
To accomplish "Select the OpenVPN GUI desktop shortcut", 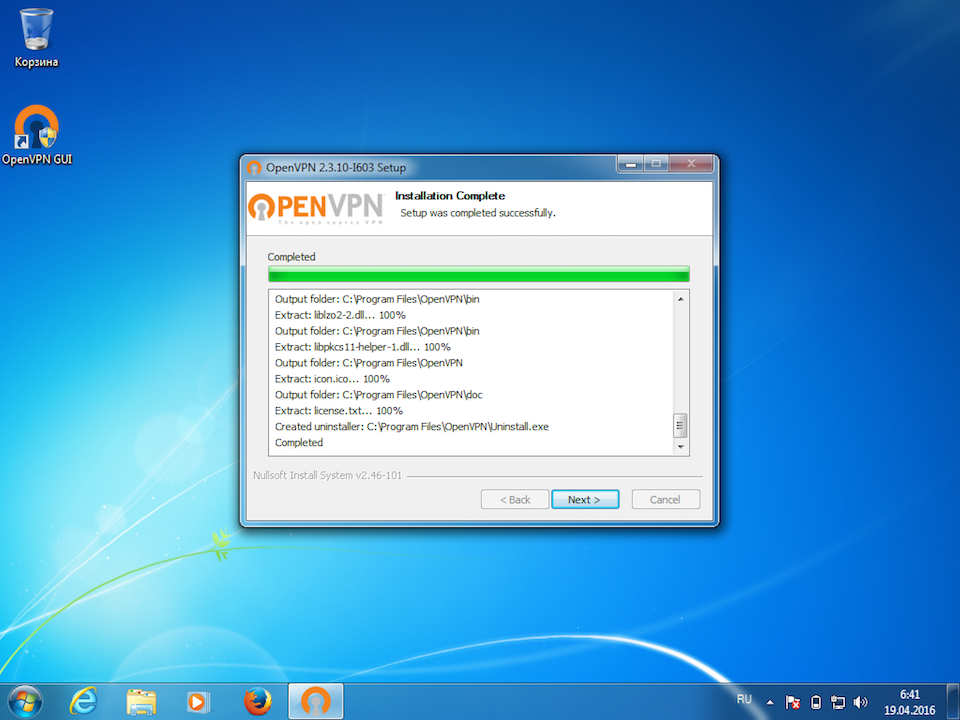I will tap(37, 135).
